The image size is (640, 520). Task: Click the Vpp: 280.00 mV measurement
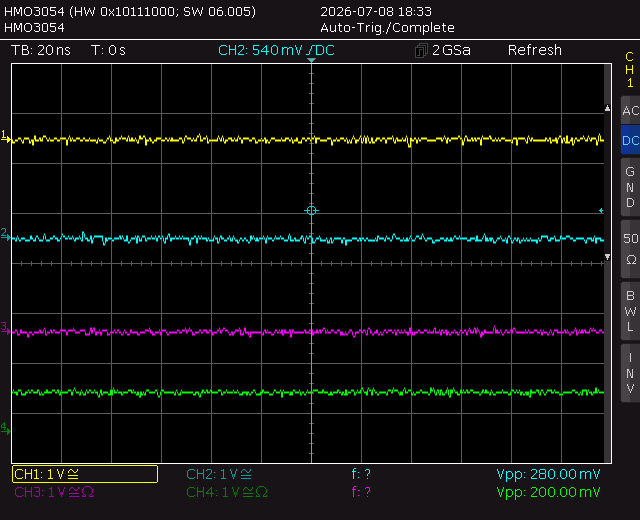pos(548,474)
